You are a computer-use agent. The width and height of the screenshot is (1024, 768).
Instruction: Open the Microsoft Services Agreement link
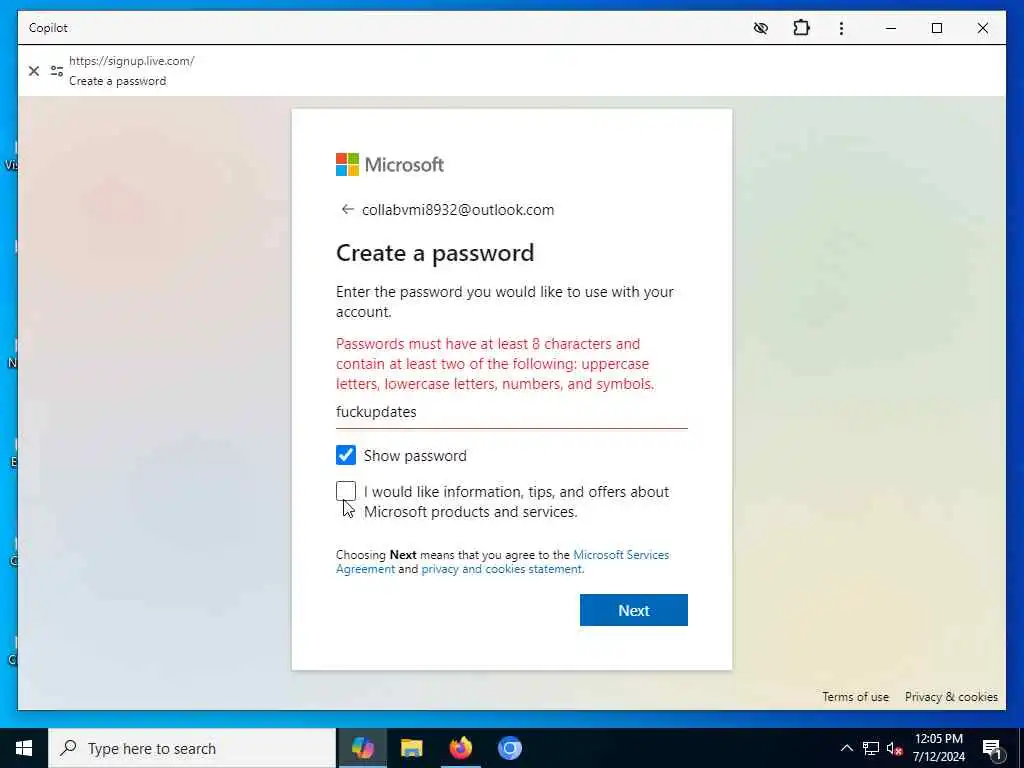503,562
